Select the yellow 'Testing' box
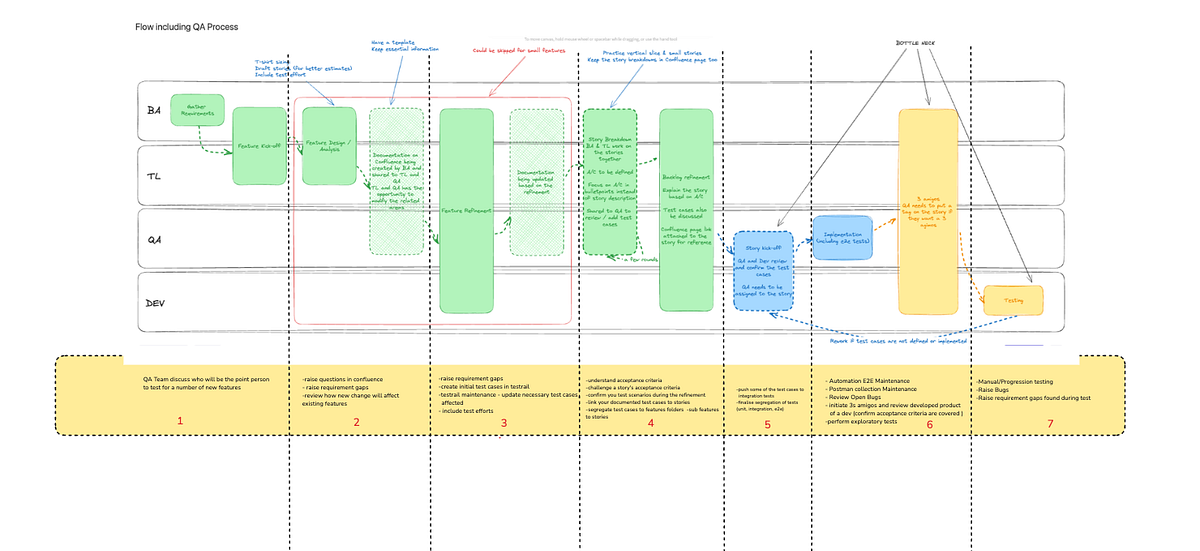The height and width of the screenshot is (551, 1200). (1013, 299)
